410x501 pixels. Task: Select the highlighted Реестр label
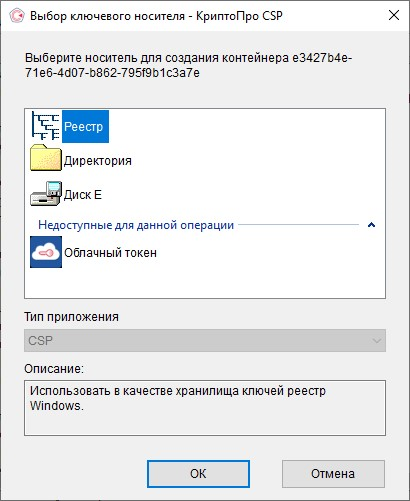coord(85,127)
